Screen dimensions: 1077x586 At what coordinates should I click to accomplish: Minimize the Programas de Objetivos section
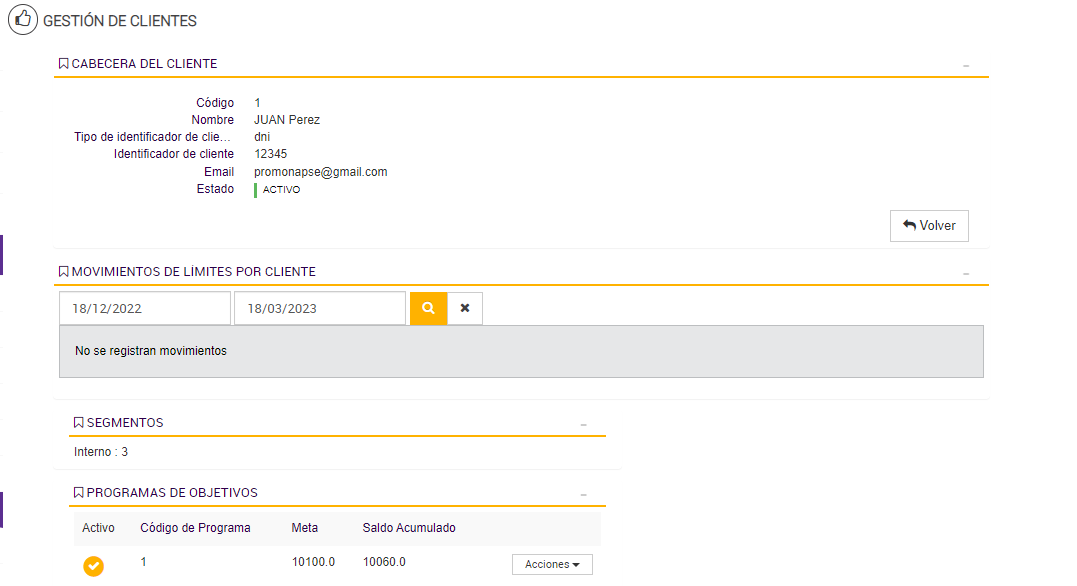click(584, 494)
